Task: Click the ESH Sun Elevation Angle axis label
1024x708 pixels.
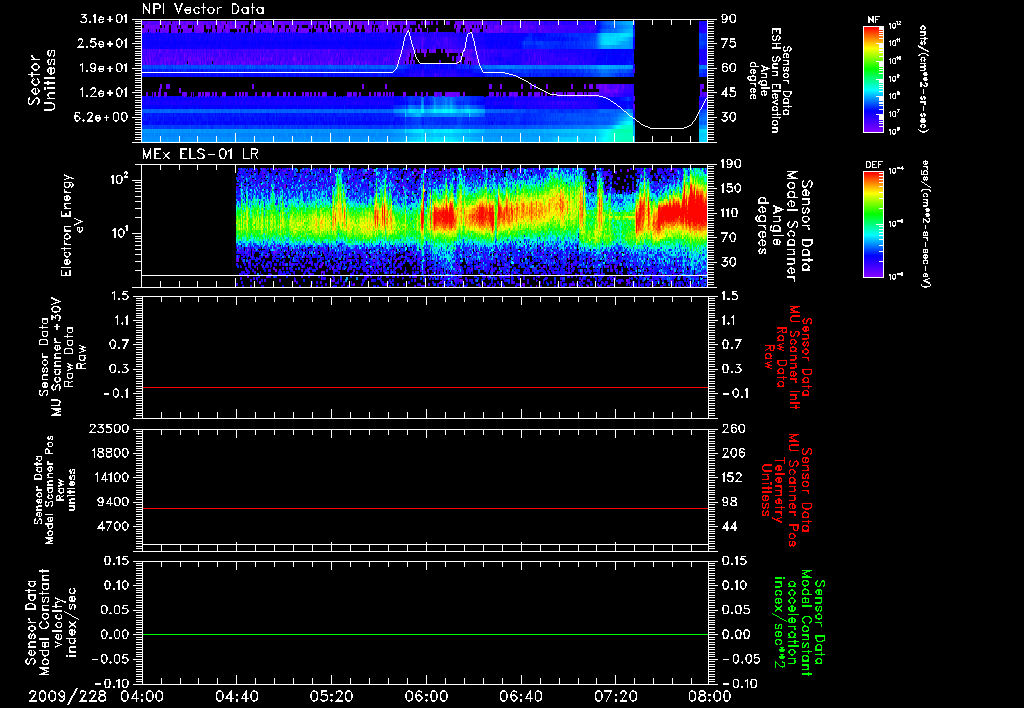Action: [x=769, y=80]
